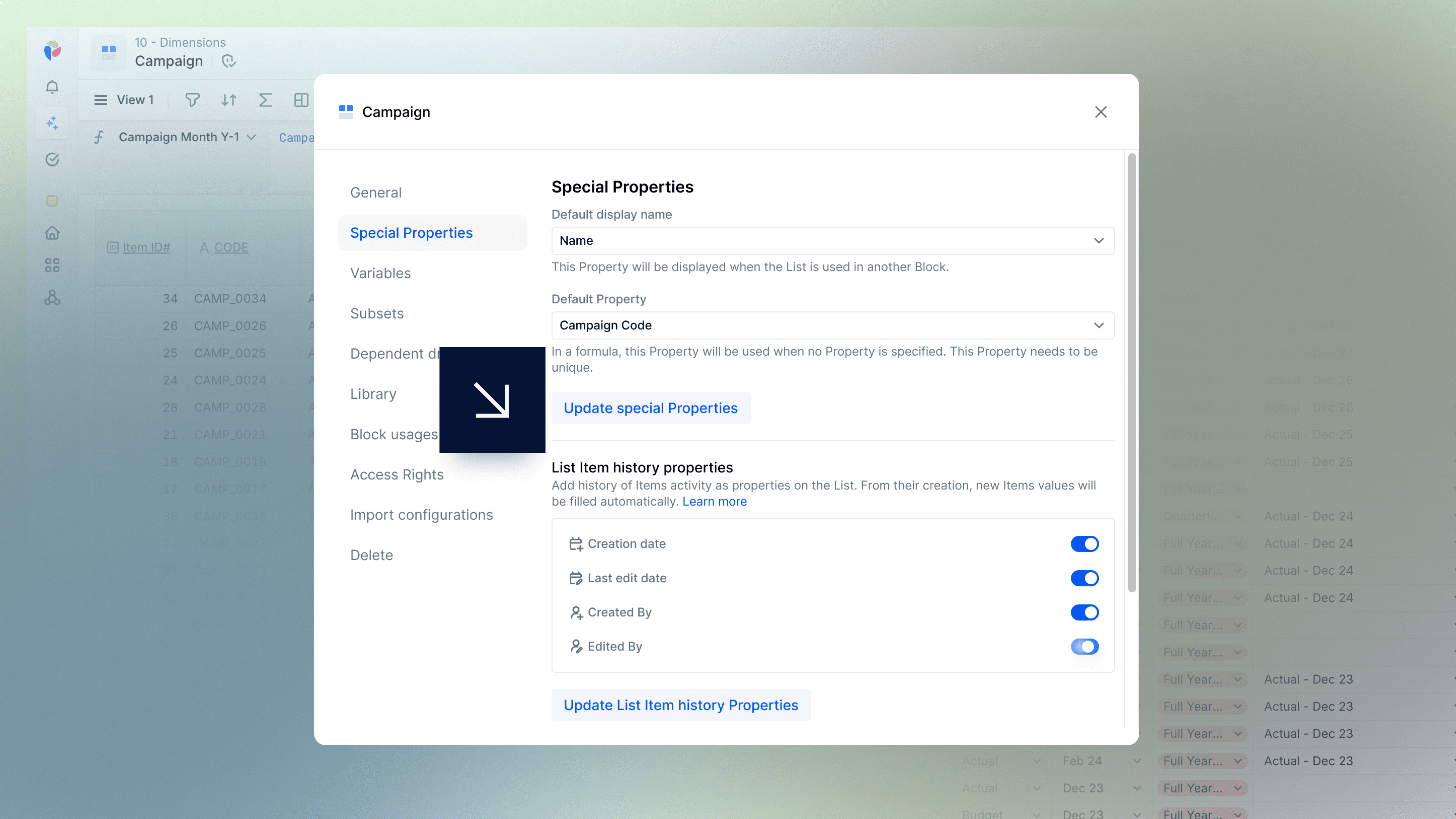Click the yellow square sidebar icon

pyautogui.click(x=52, y=201)
